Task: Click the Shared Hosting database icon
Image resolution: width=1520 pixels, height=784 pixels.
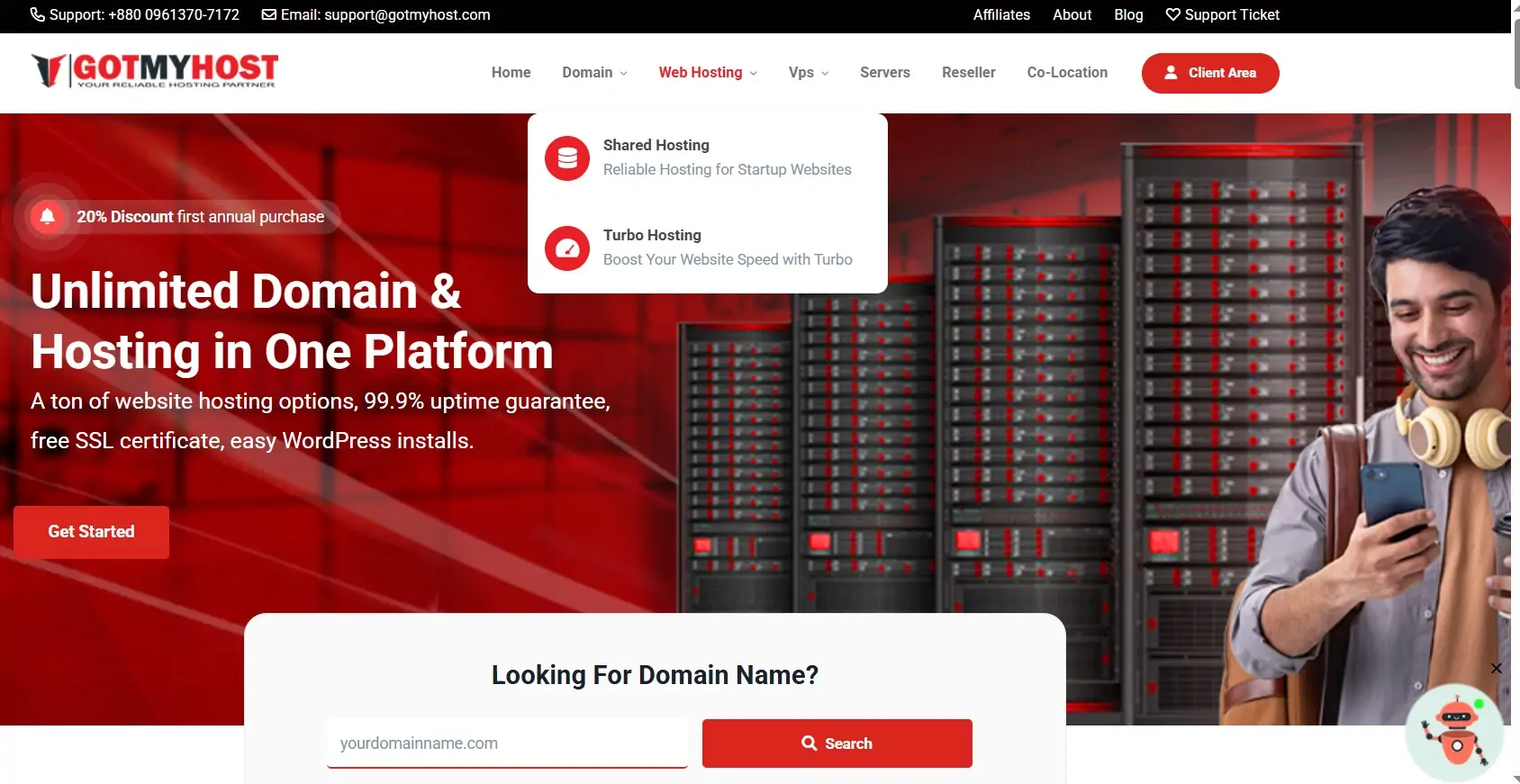Action: click(567, 158)
